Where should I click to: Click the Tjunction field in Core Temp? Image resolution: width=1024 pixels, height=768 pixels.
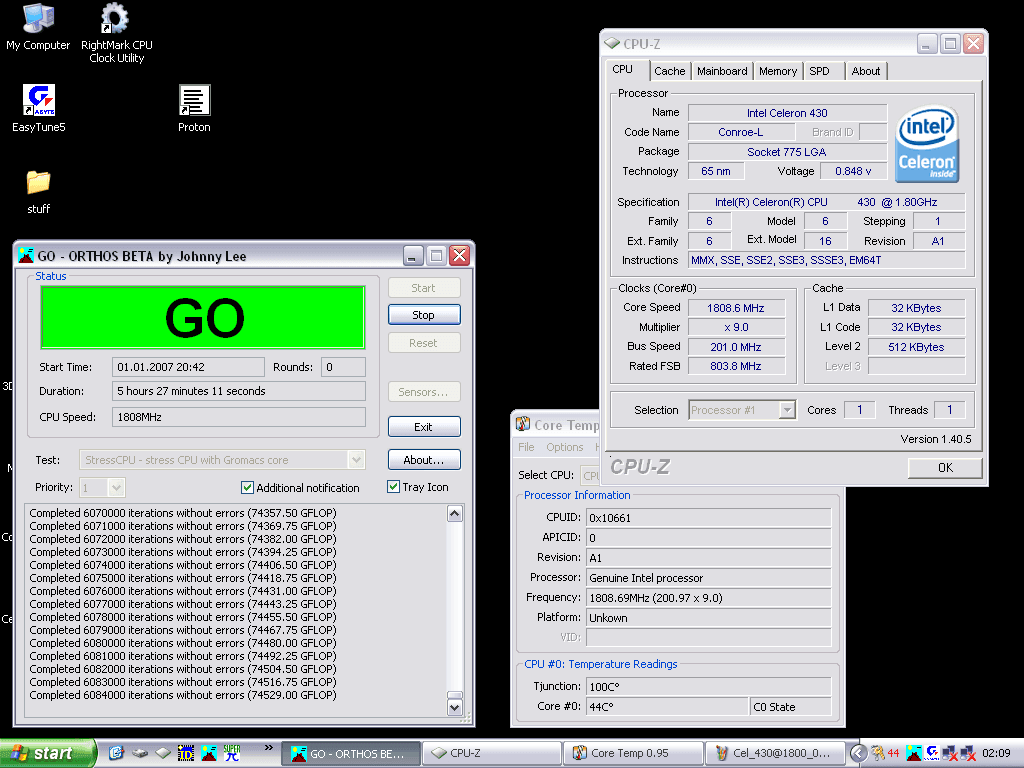pyautogui.click(x=709, y=686)
